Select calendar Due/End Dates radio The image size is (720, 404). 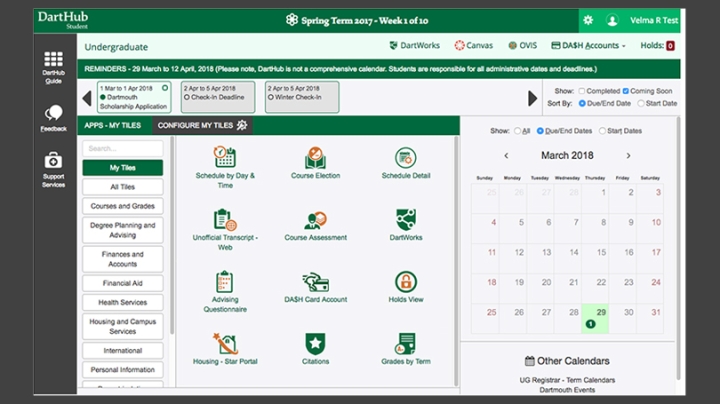(540, 131)
